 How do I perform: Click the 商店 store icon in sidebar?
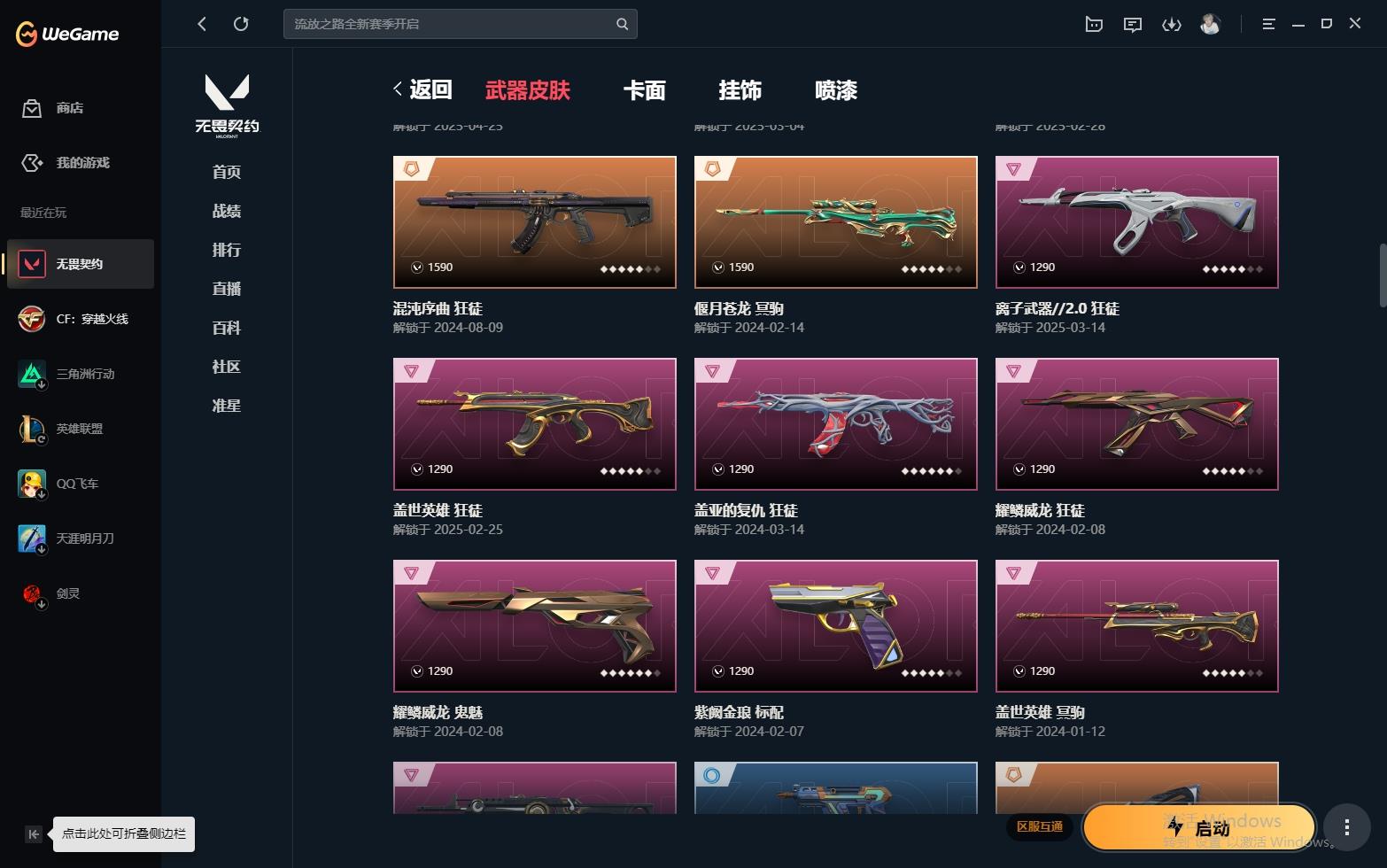[x=32, y=108]
